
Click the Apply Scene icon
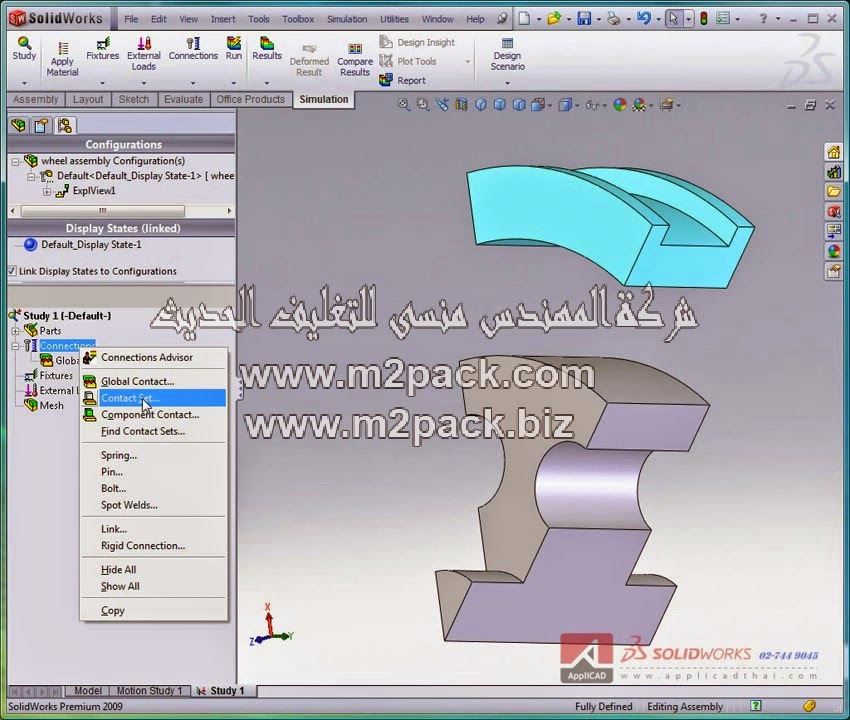[639, 105]
